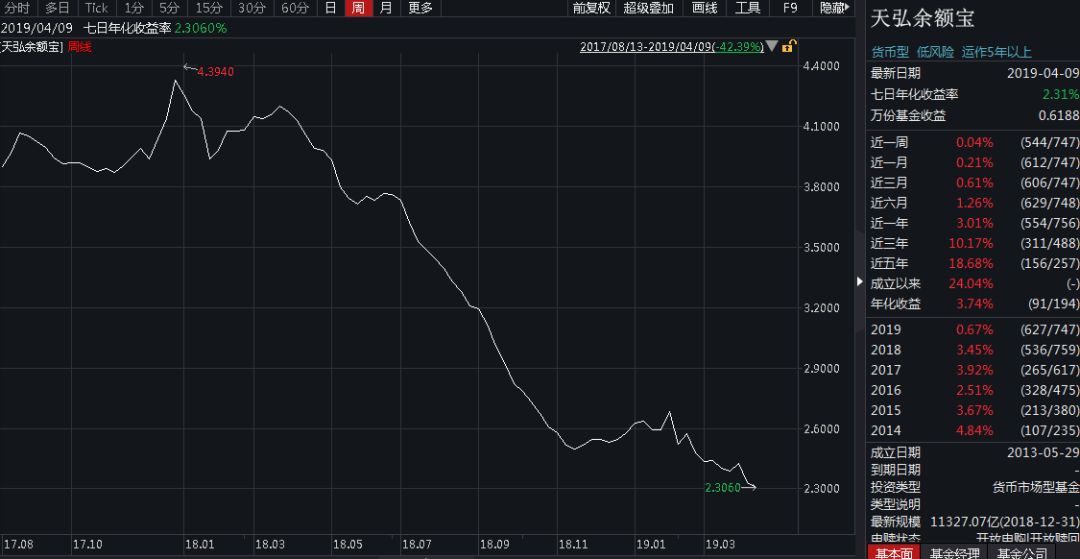1080x559 pixels.
Task: Click the 近一周 0.04% return
Action: coord(974,143)
